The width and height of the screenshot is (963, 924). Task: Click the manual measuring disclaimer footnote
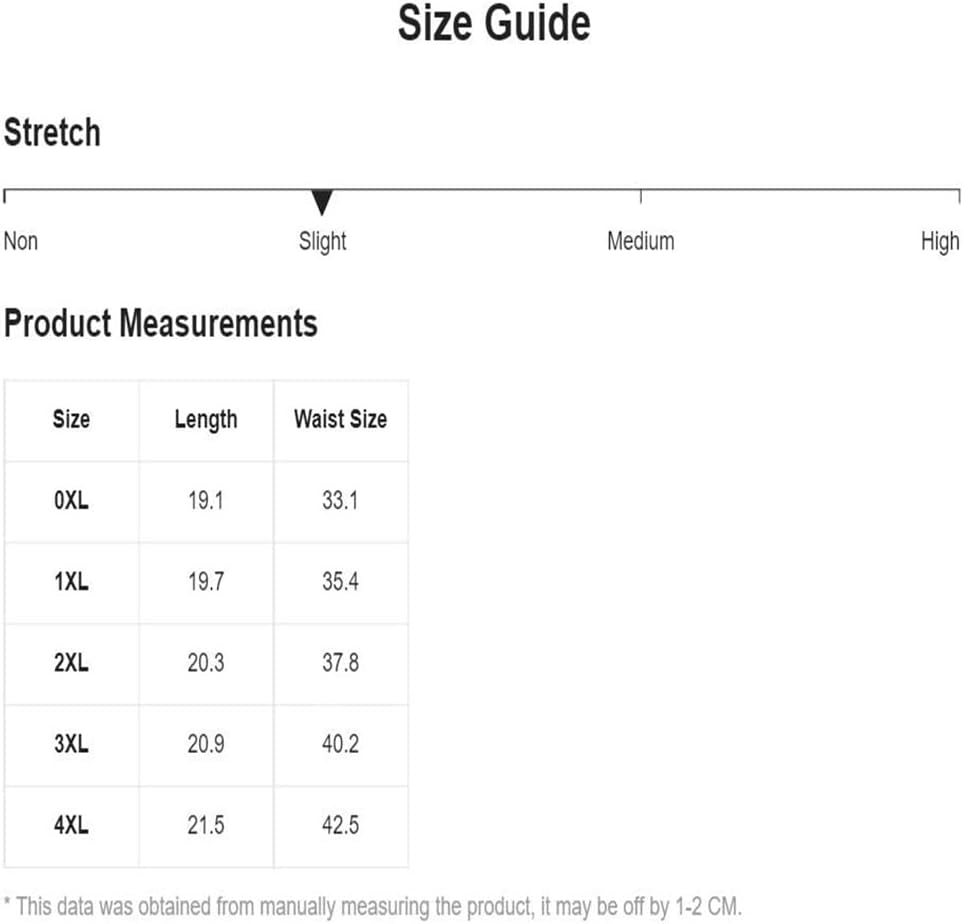(x=373, y=907)
